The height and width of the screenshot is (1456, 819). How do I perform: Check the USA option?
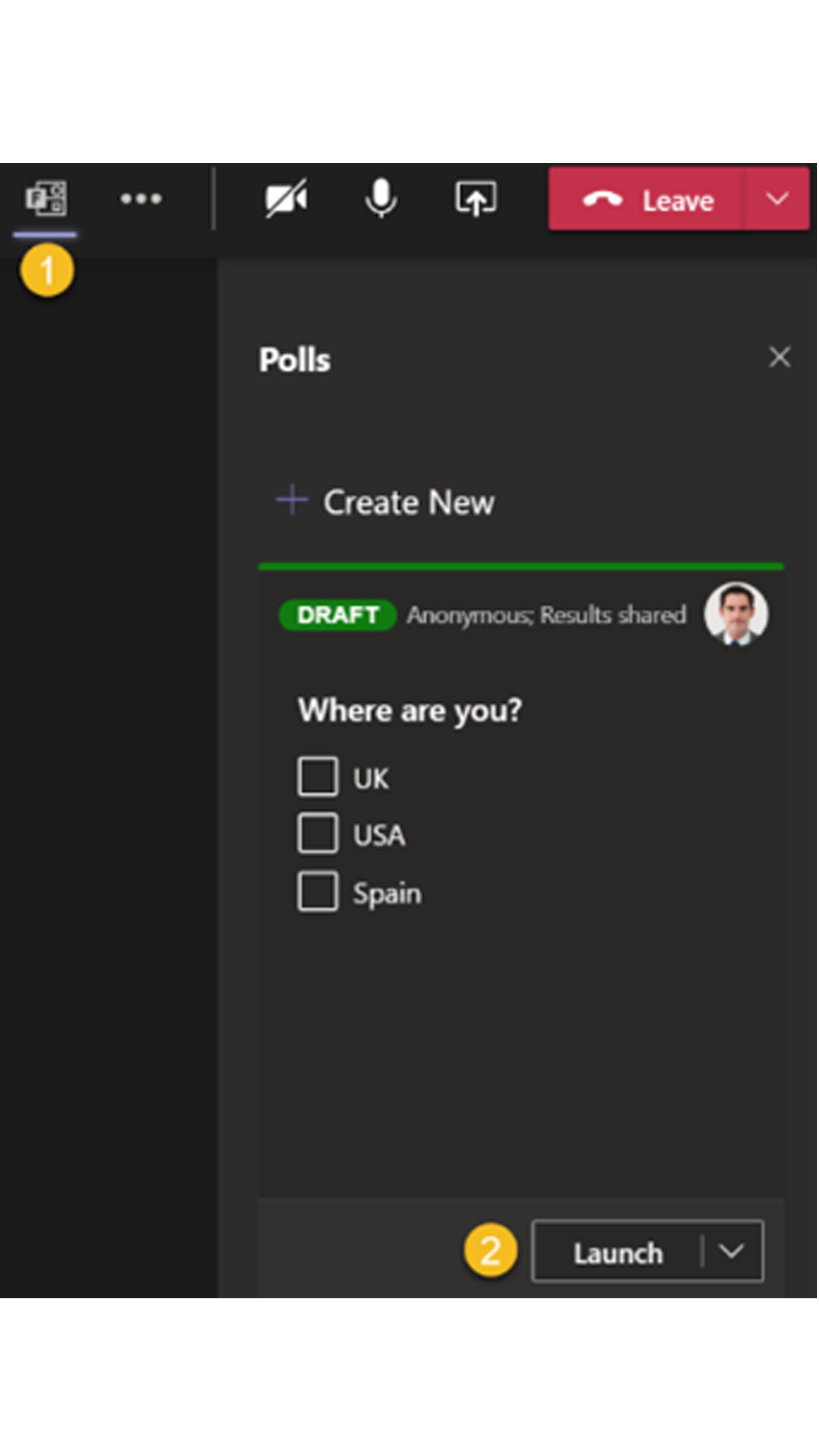coord(318,833)
